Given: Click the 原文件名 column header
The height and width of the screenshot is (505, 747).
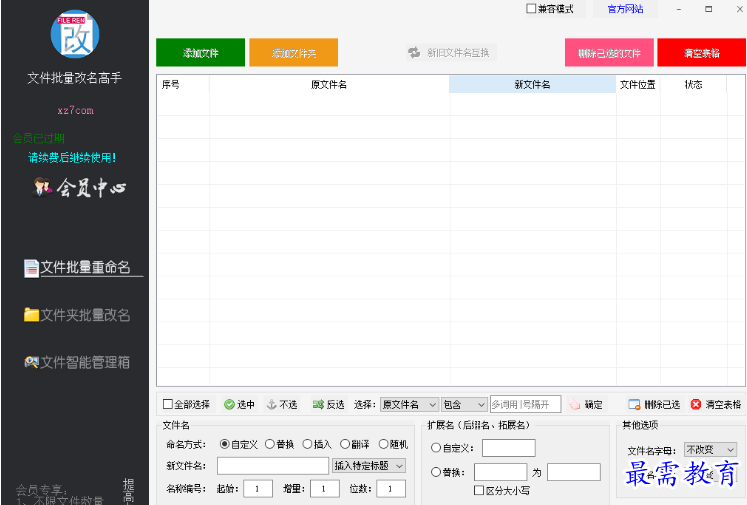Looking at the screenshot, I should (x=329, y=85).
